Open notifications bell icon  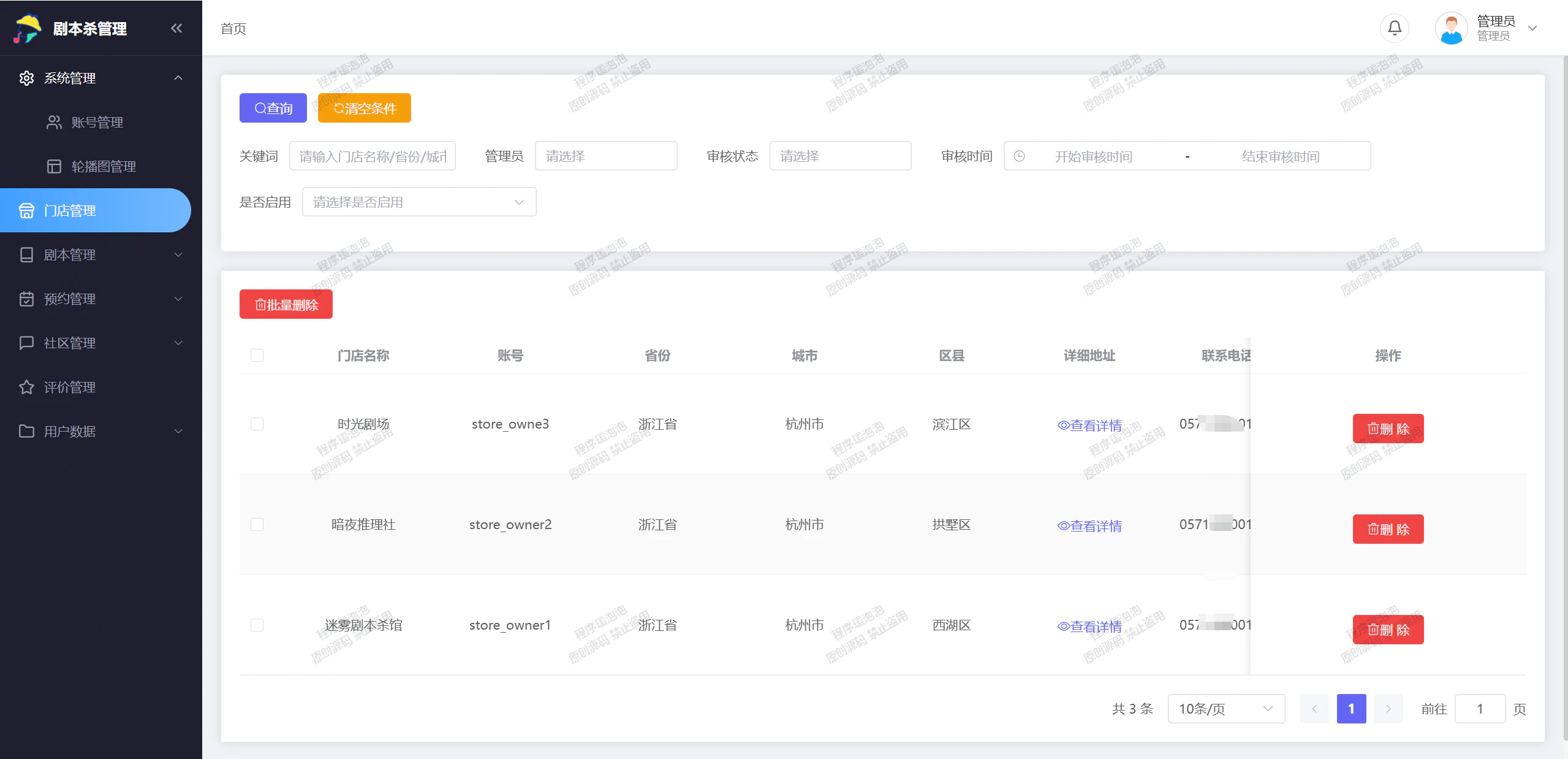(1395, 28)
